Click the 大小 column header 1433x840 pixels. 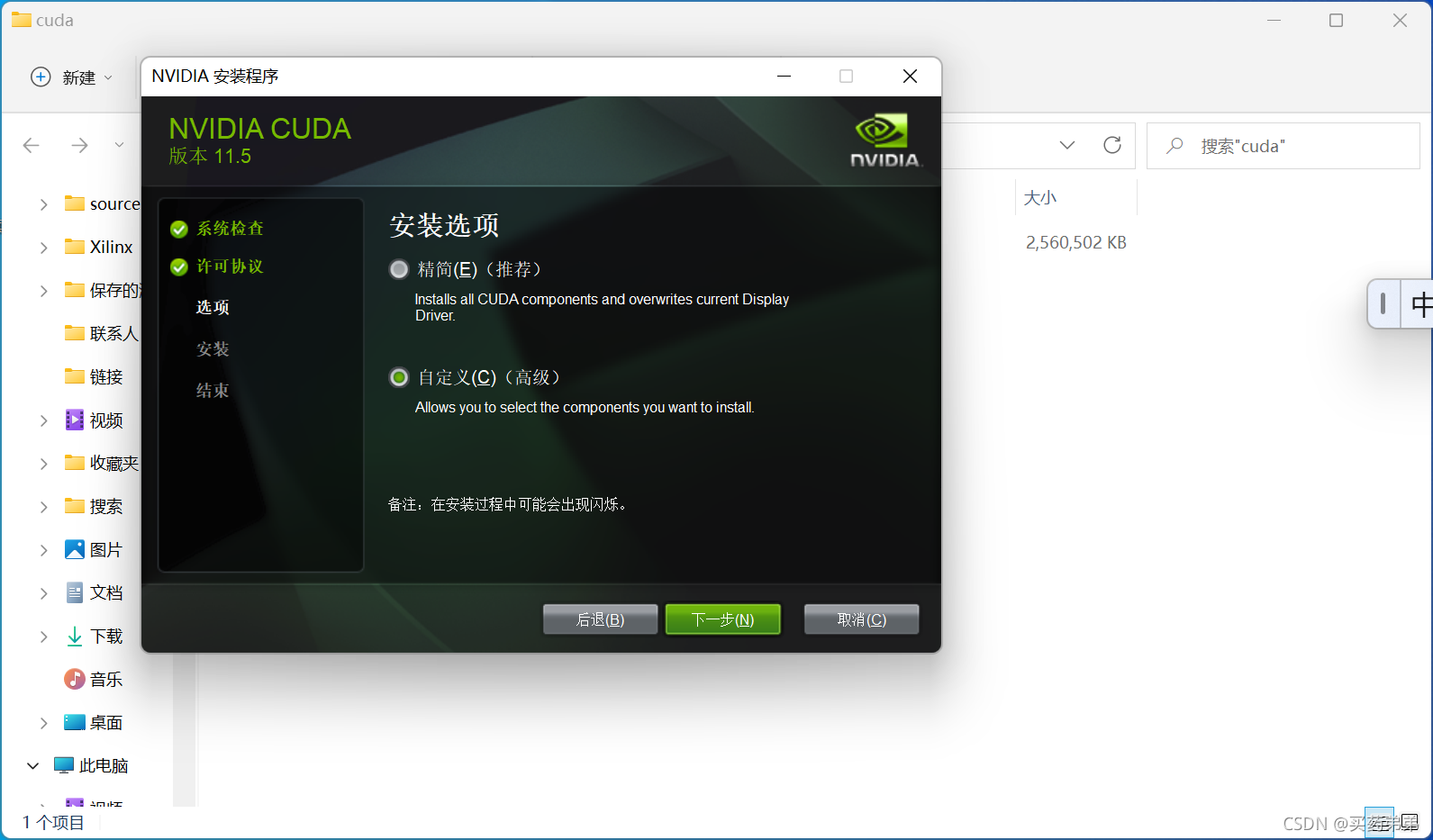pyautogui.click(x=1040, y=198)
